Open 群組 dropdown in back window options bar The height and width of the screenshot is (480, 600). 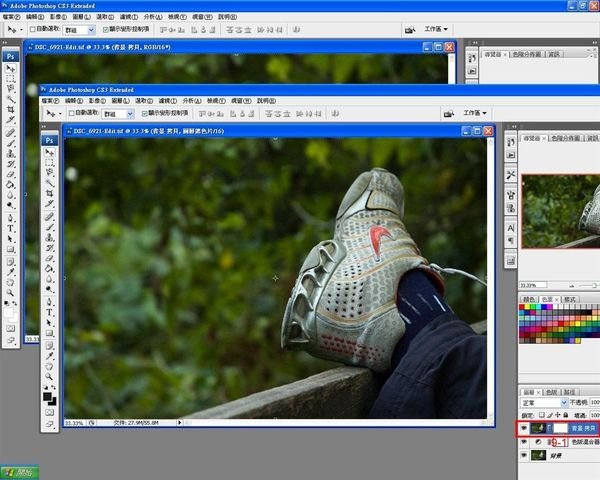79,29
